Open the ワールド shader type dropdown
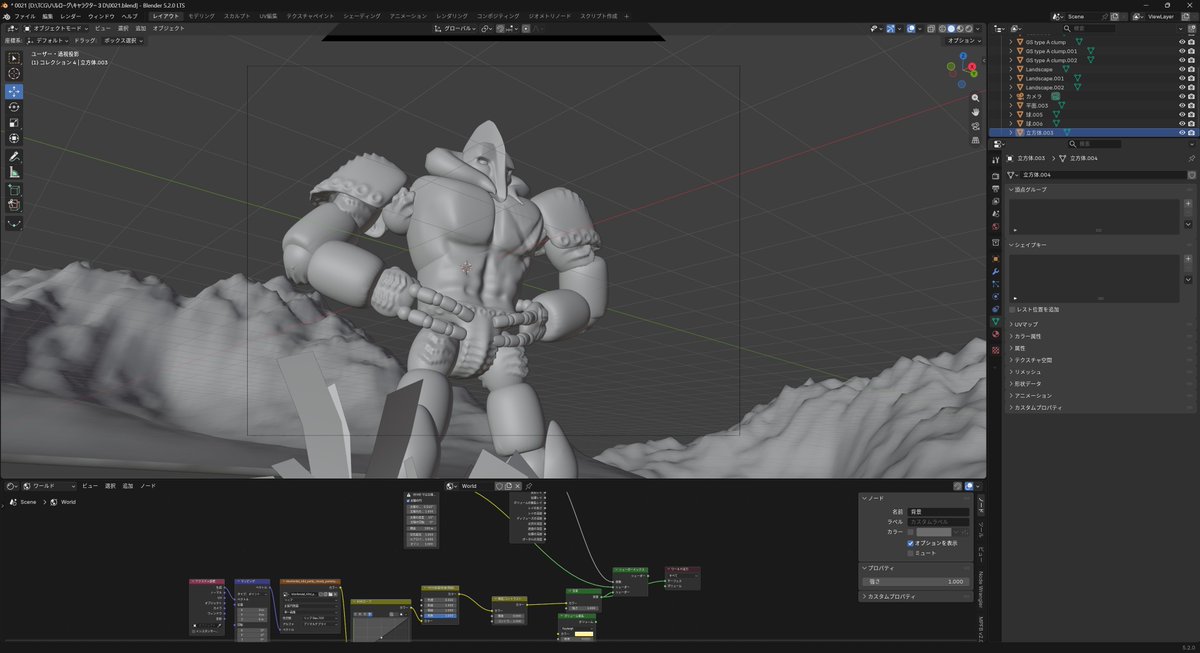Image resolution: width=1200 pixels, height=653 pixels. click(x=49, y=486)
